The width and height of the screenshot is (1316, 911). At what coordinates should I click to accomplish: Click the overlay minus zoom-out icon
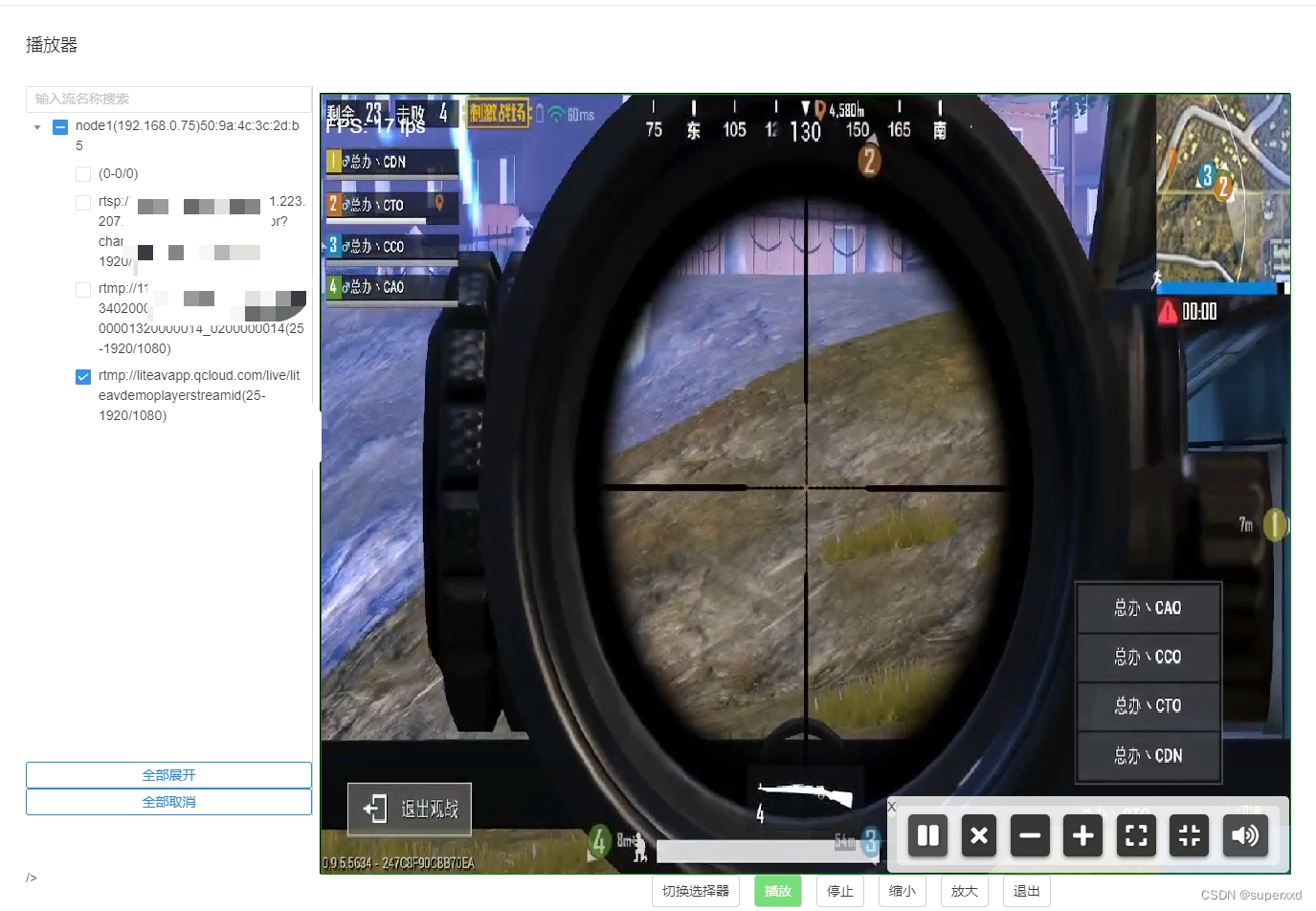pyautogui.click(x=1031, y=835)
